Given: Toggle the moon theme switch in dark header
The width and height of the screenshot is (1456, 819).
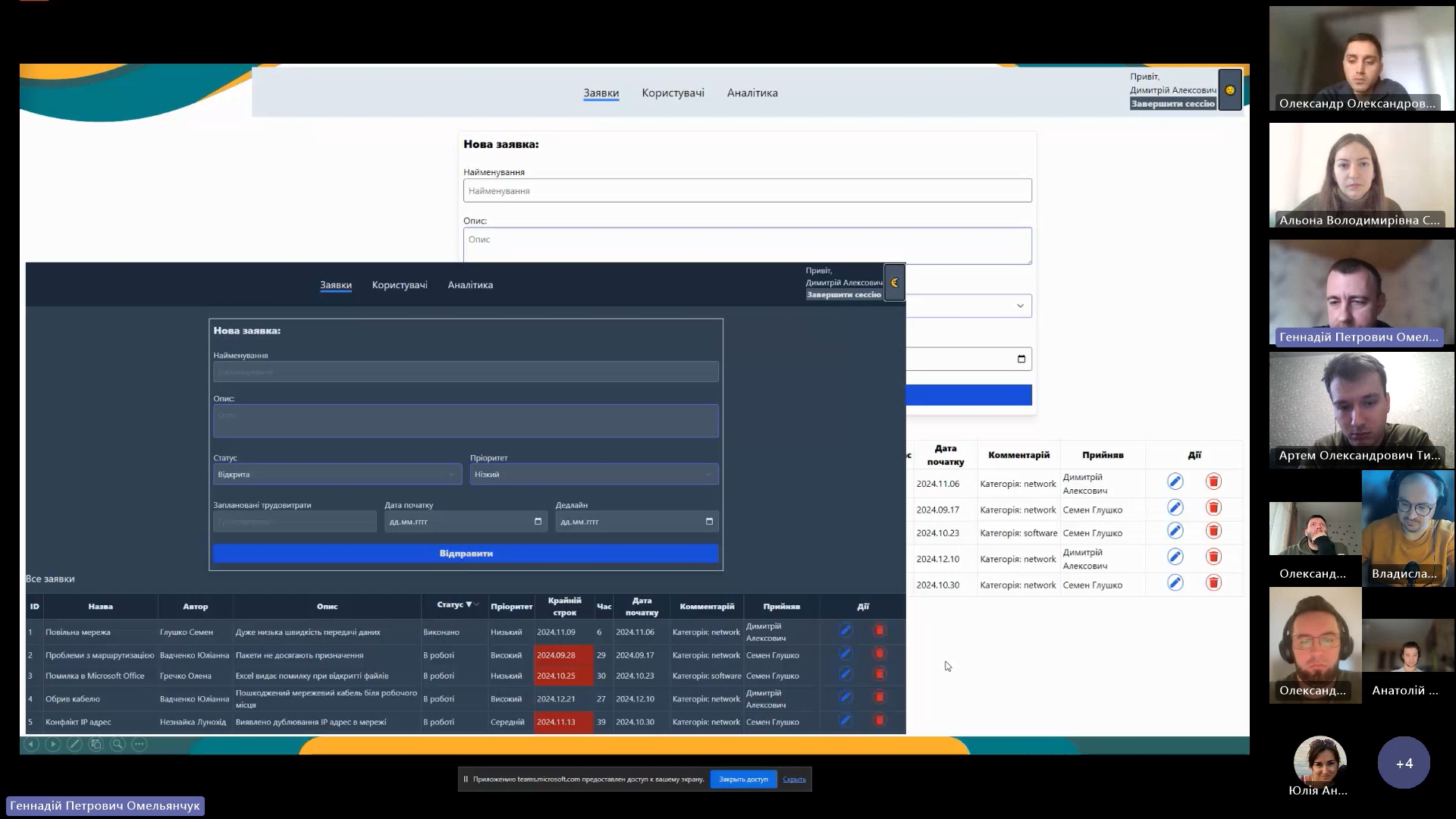Looking at the screenshot, I should pos(894,283).
